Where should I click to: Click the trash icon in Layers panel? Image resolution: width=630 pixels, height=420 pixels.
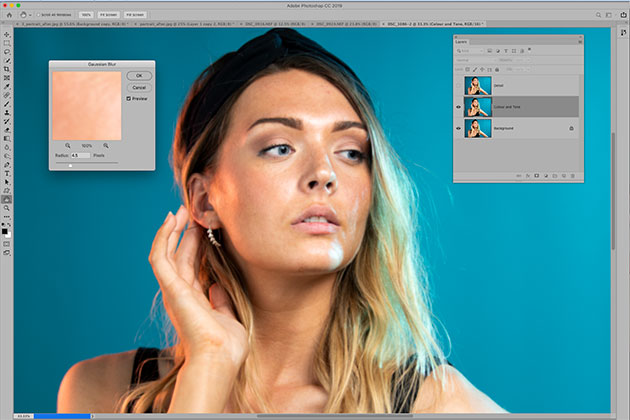573,176
